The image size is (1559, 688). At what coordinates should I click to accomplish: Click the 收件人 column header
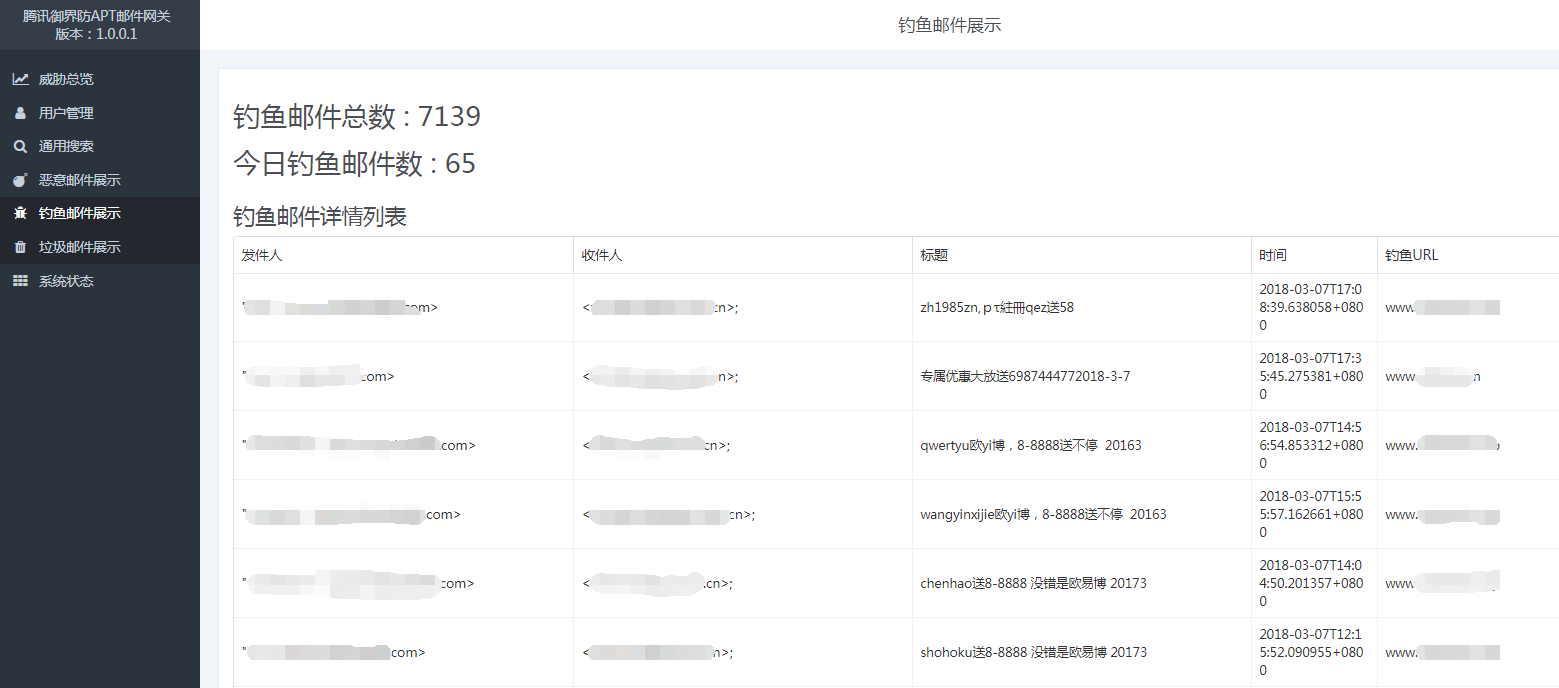click(602, 255)
